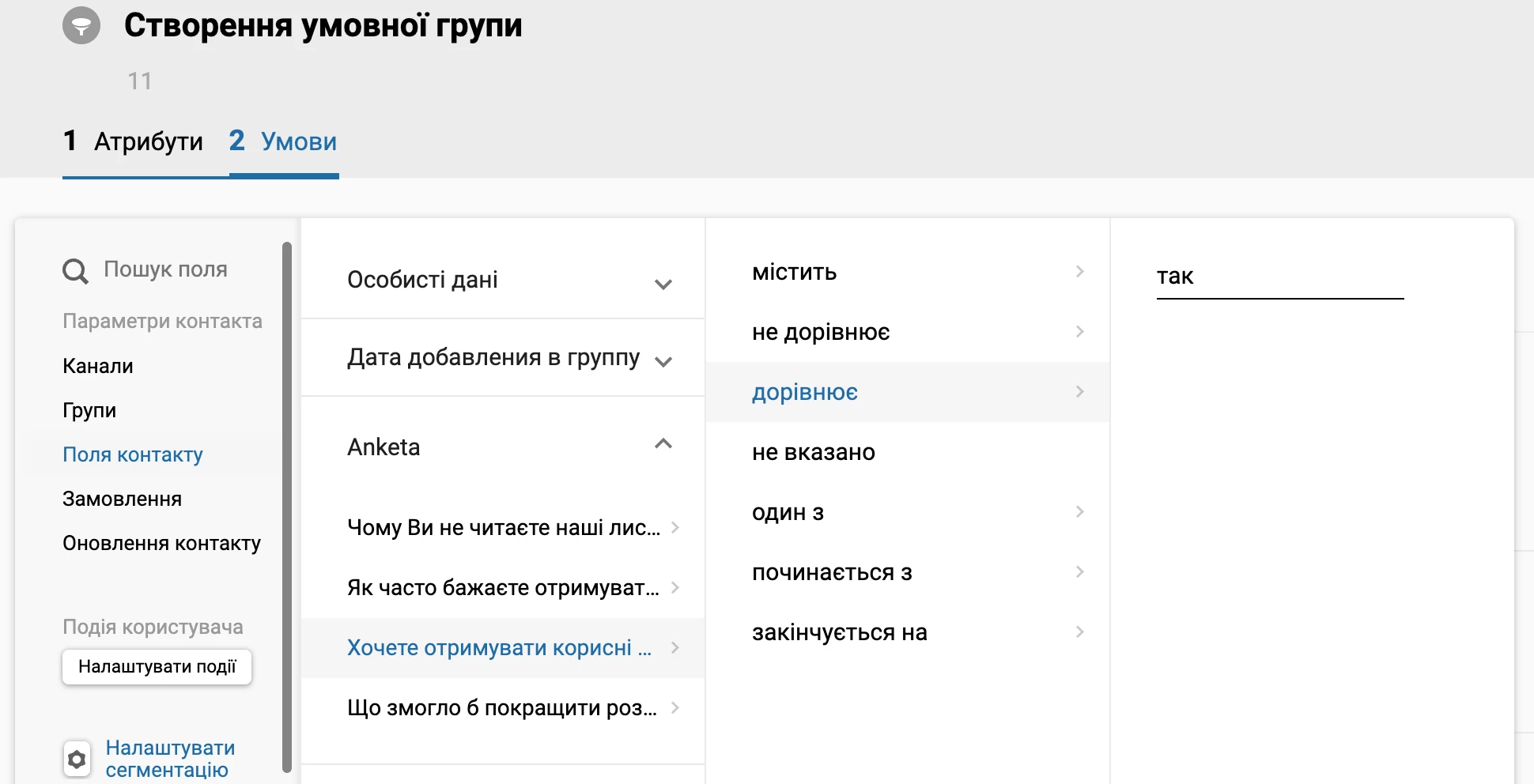Viewport: 1534px width, 784px height.
Task: Select Групи in contact parameters
Action: coord(89,410)
